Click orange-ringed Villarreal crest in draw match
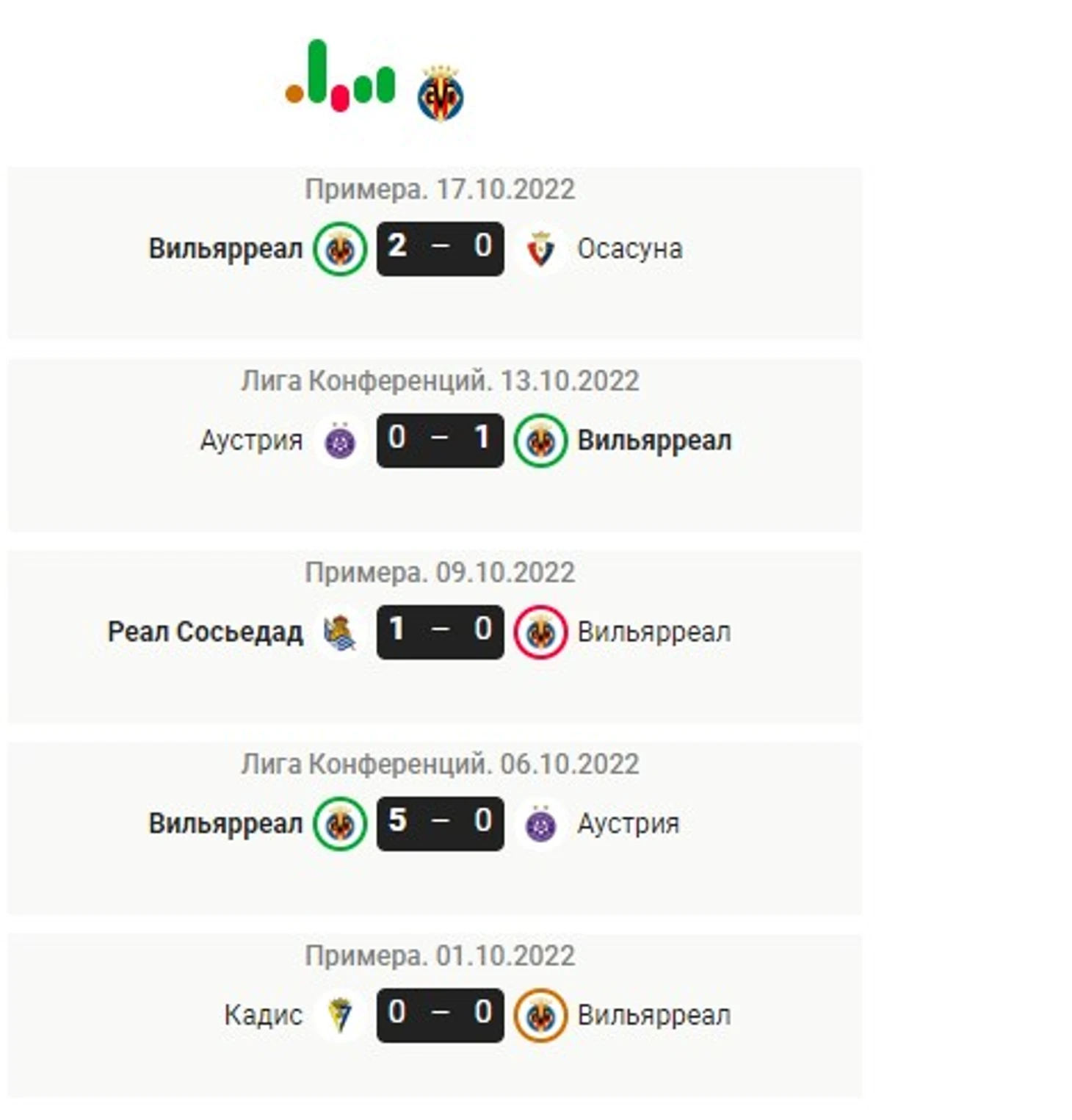 (540, 1016)
